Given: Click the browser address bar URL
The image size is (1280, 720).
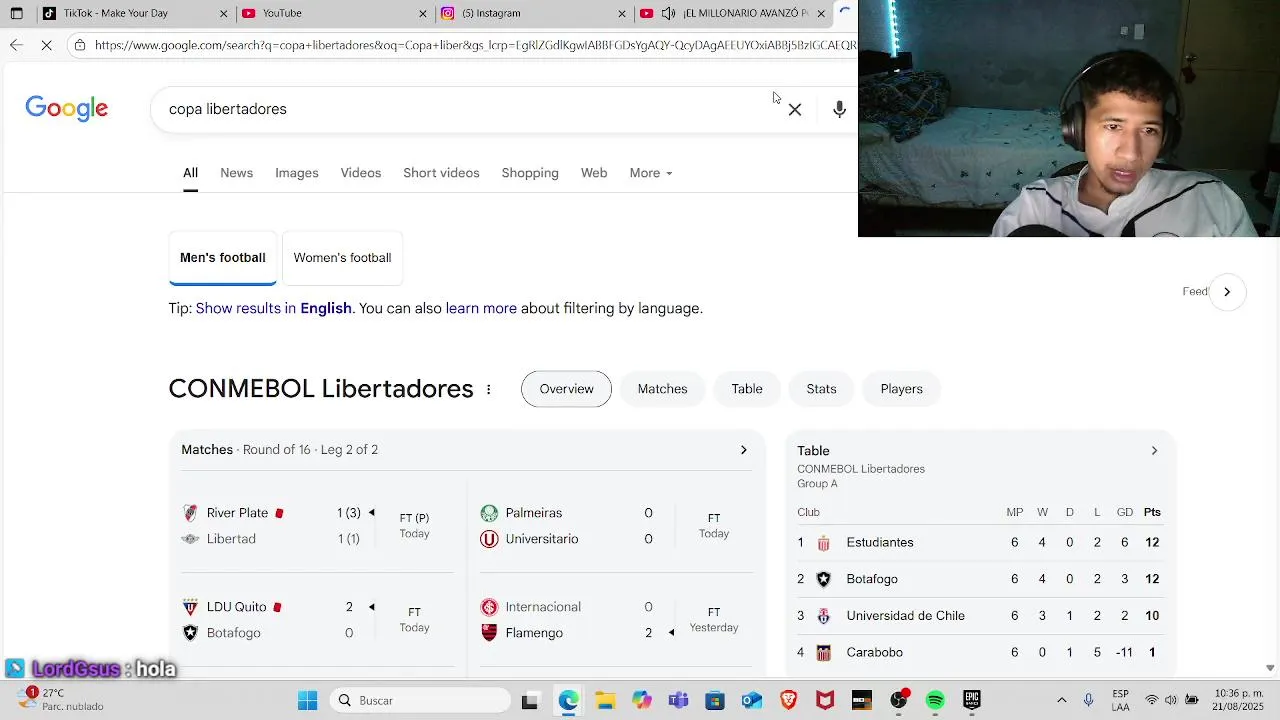Looking at the screenshot, I should (x=475, y=45).
